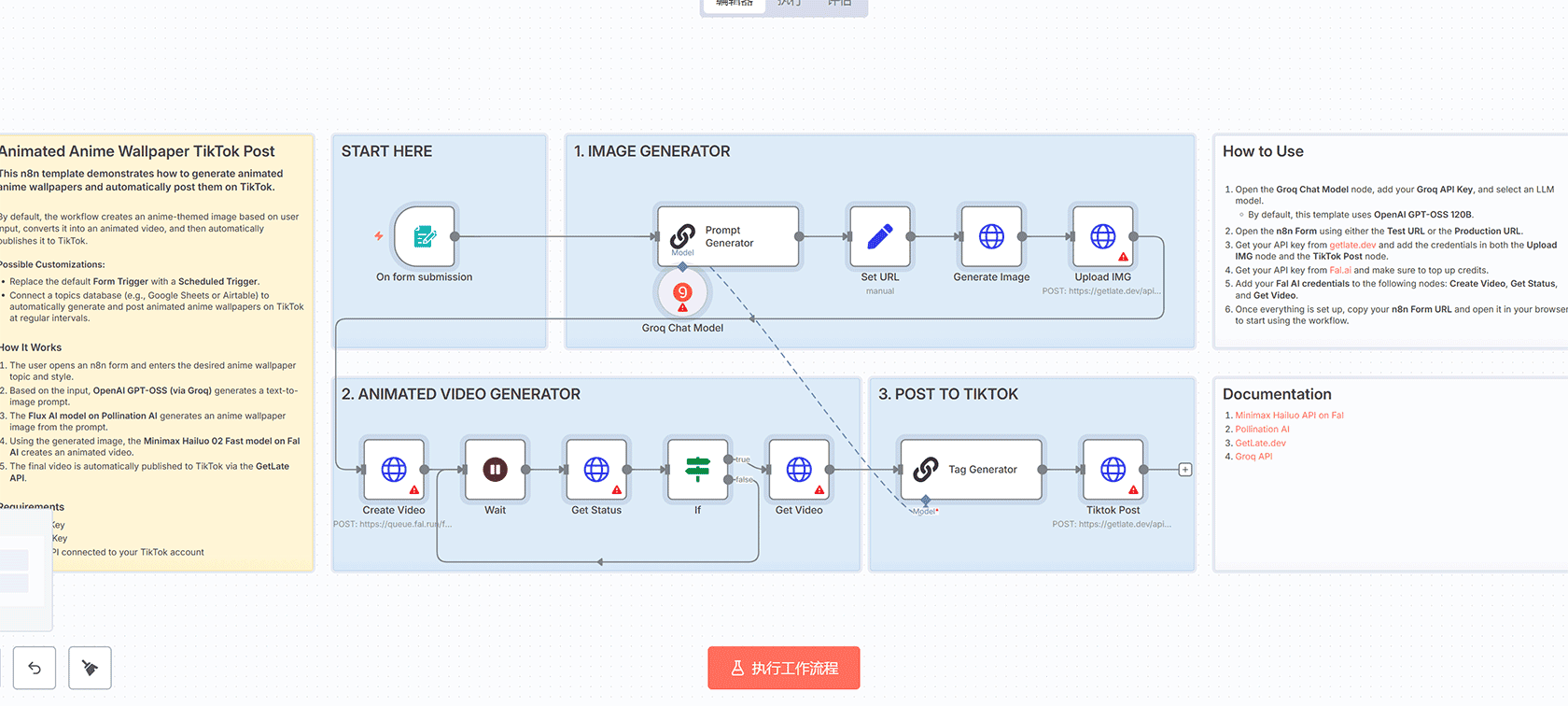This screenshot has height=706, width=1568.
Task: Follow the Groq API documentation link
Action: (x=1253, y=457)
